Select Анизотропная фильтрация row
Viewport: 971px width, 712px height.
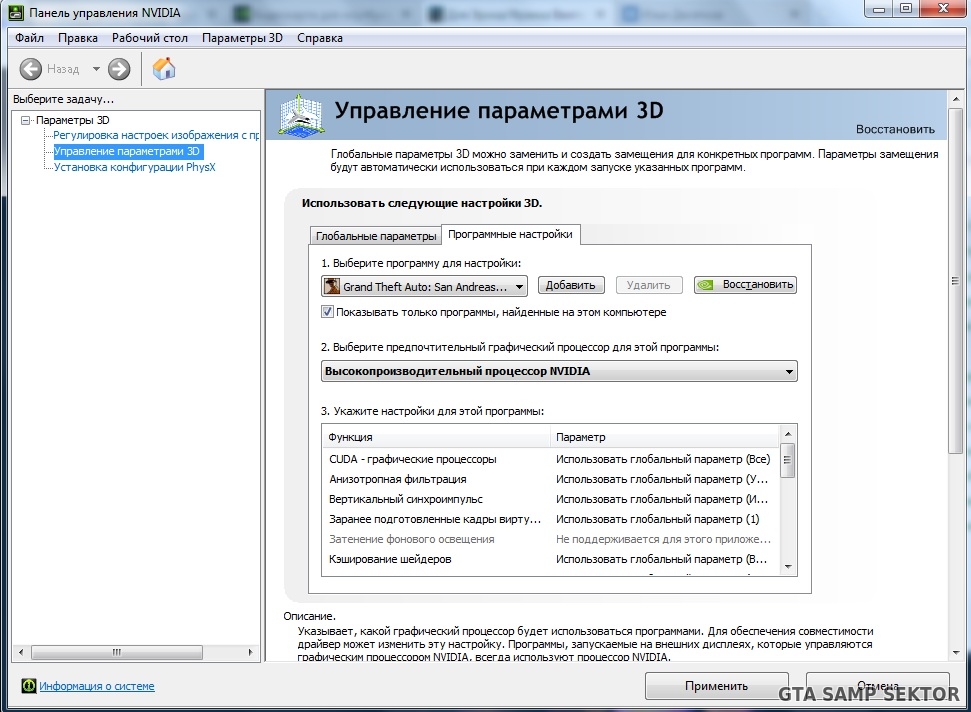tap(551, 479)
